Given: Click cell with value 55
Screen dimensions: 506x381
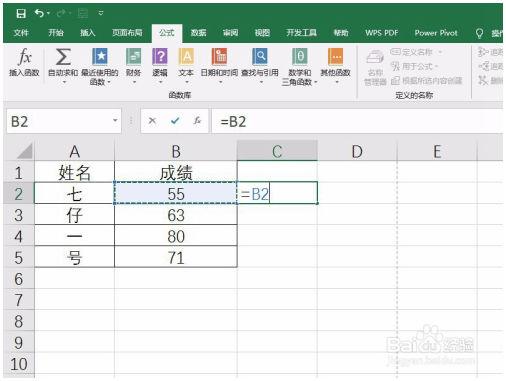Looking at the screenshot, I should [x=176, y=193].
